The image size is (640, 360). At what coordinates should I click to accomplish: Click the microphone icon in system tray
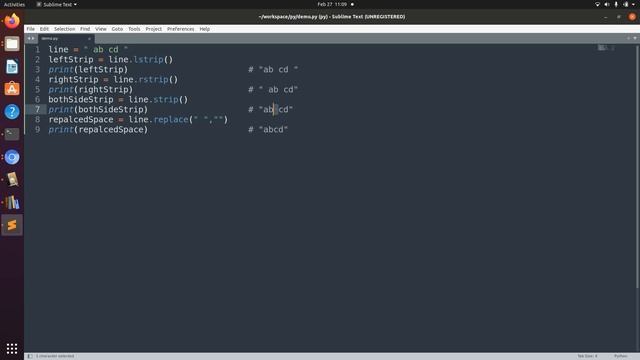pos(616,4)
